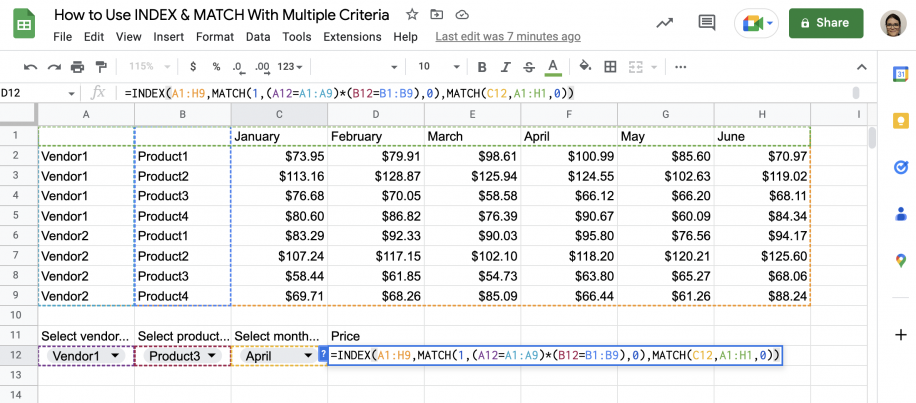
Task: Open Contacts side panel
Action: click(x=900, y=214)
